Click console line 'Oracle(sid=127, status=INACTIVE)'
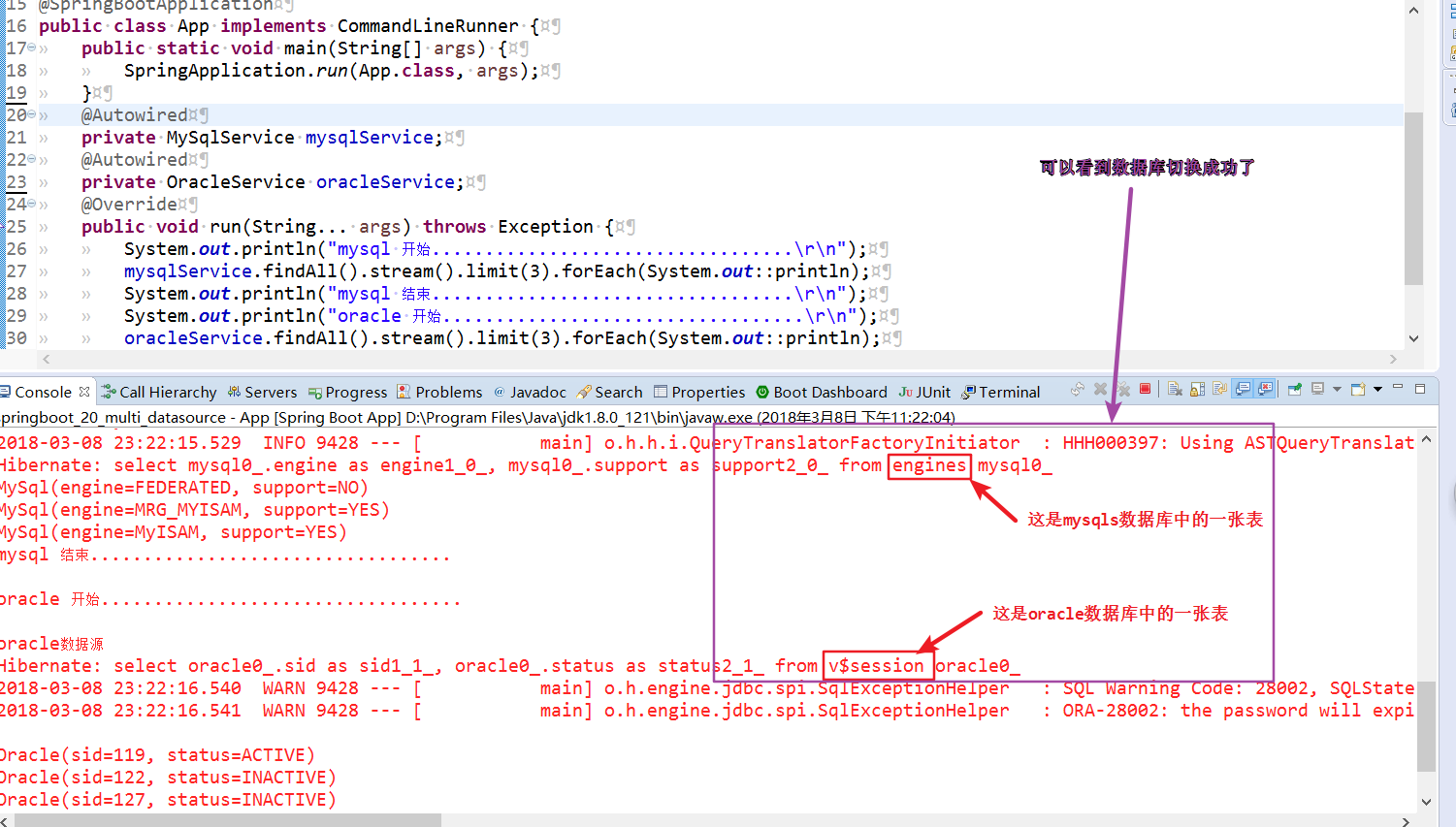Screen dimensions: 1456x827 pyautogui.click(x=168, y=800)
